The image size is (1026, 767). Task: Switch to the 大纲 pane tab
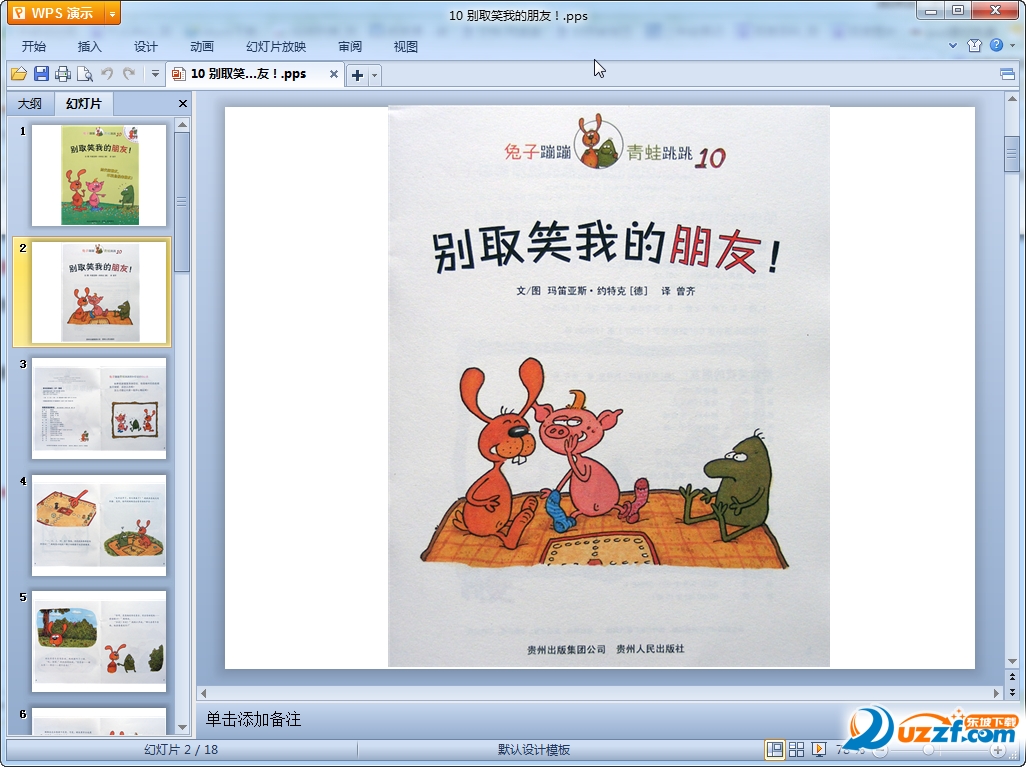tap(29, 103)
